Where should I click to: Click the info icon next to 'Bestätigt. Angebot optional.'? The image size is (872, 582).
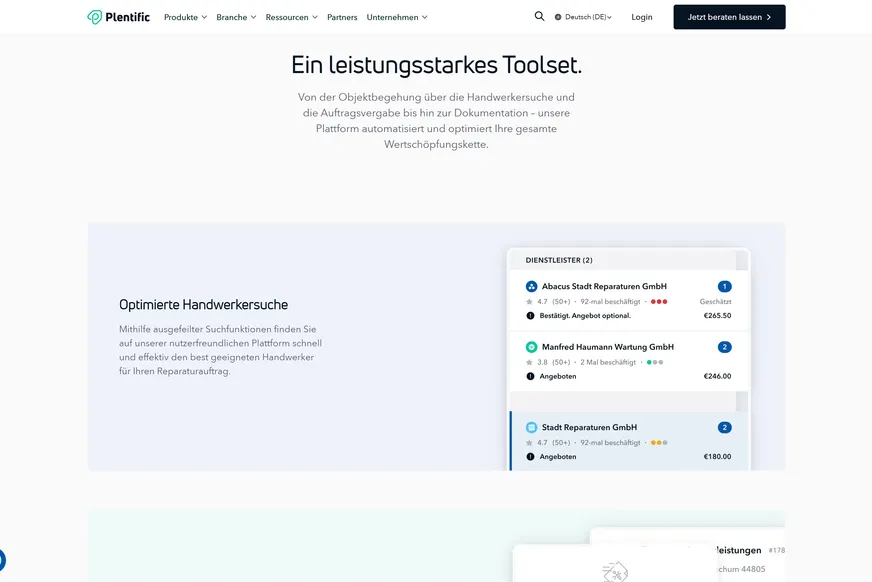click(x=532, y=315)
